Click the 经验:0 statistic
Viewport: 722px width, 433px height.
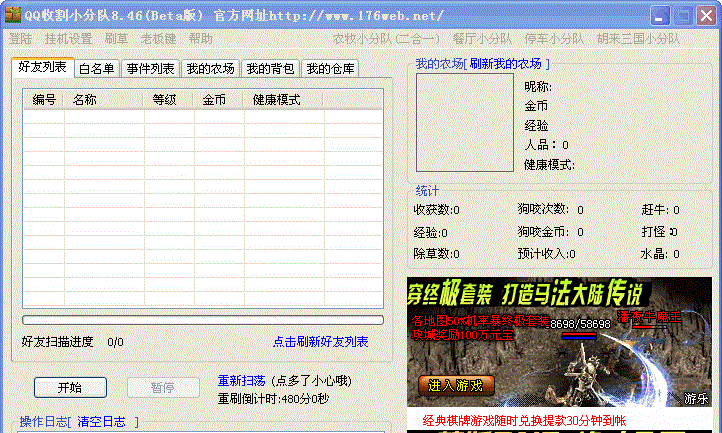pos(431,233)
